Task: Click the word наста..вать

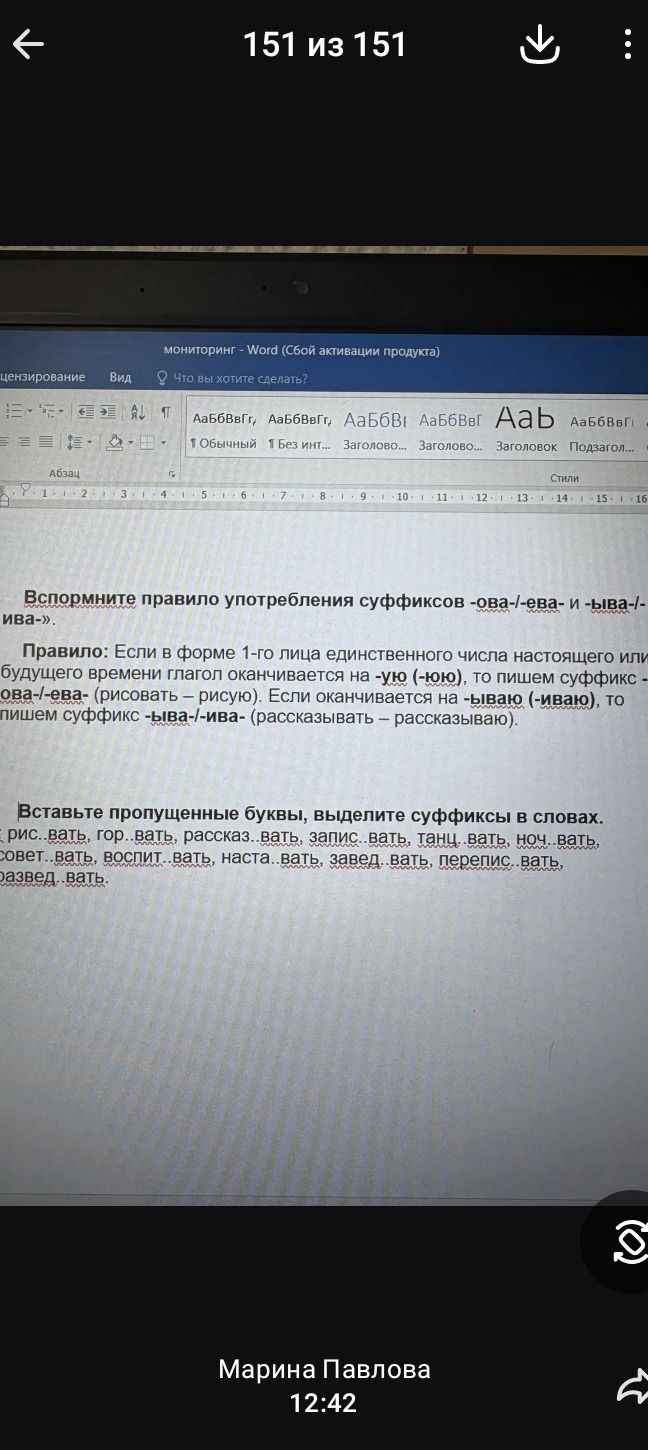Action: (x=269, y=859)
